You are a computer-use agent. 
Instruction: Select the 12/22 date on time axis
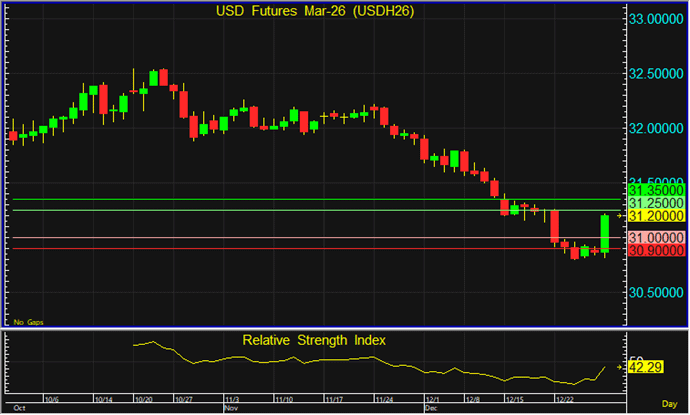[564, 397]
